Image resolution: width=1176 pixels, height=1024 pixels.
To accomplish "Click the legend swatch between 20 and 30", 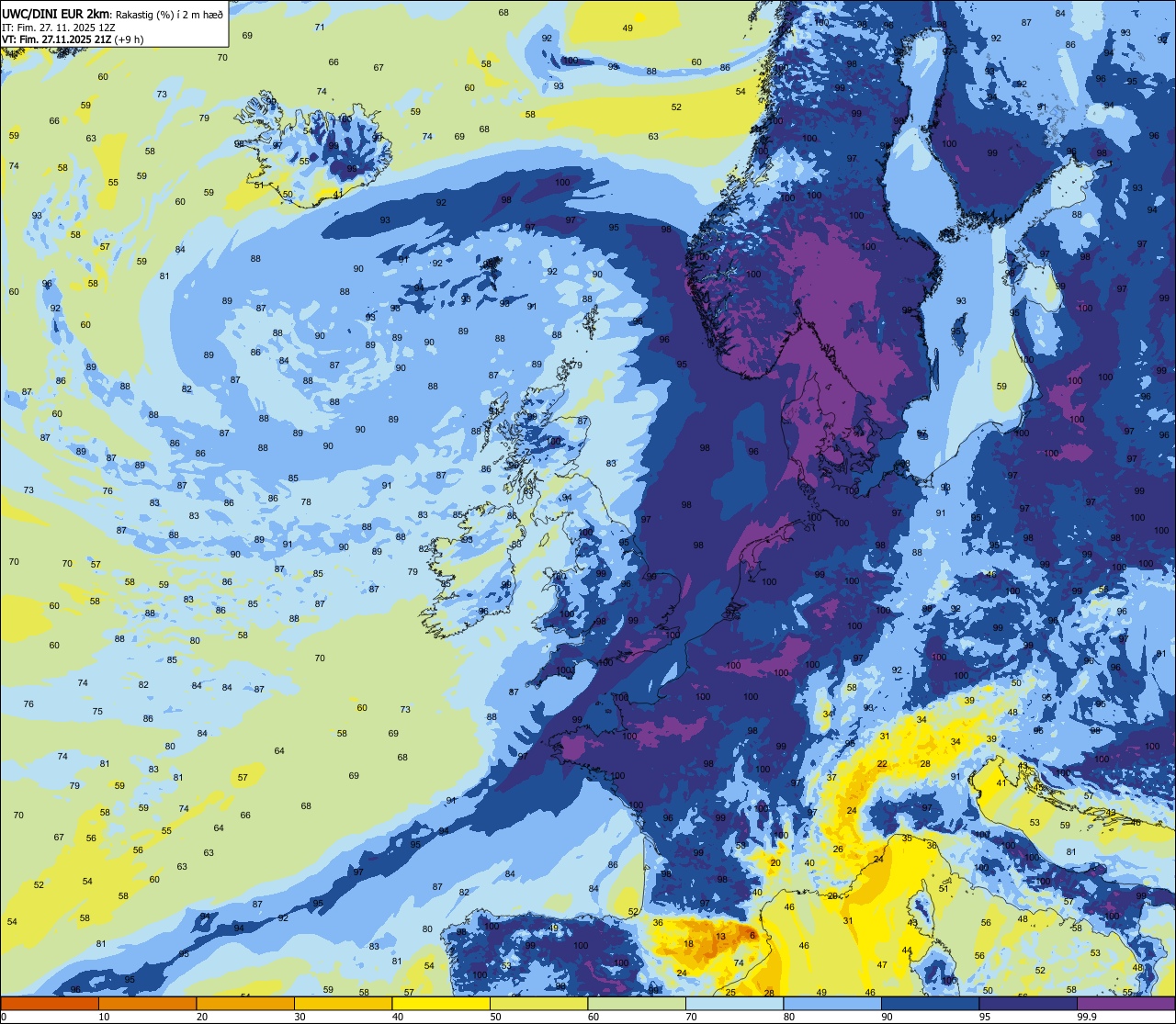I will point(245,1003).
